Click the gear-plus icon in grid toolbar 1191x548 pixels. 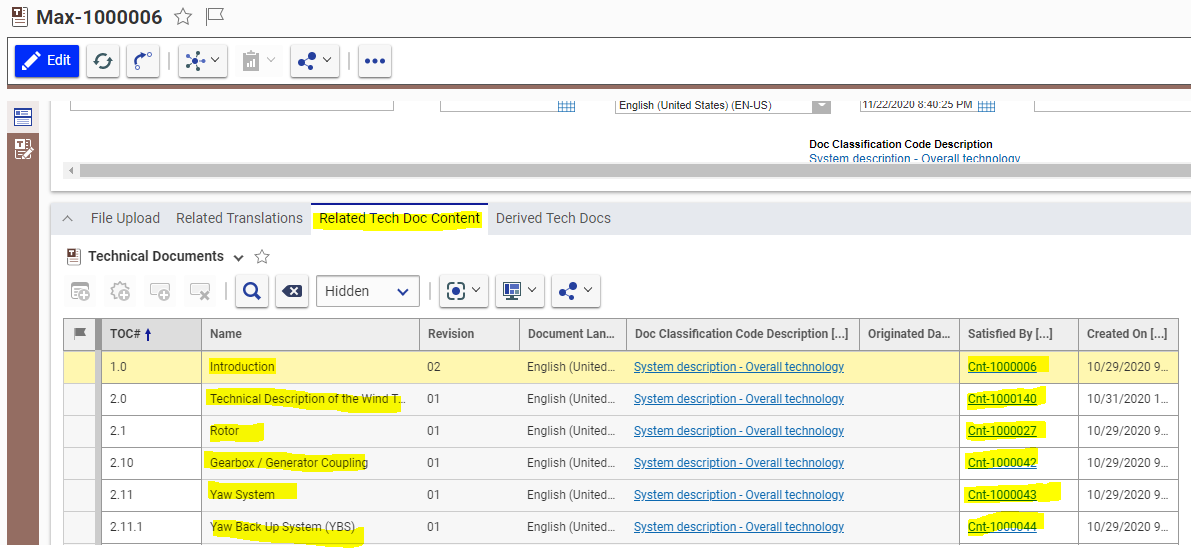click(x=120, y=291)
